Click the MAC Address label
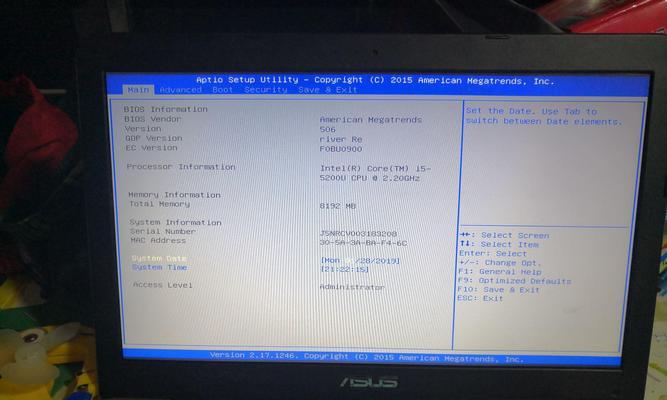This screenshot has height=400, width=667. coord(158,240)
